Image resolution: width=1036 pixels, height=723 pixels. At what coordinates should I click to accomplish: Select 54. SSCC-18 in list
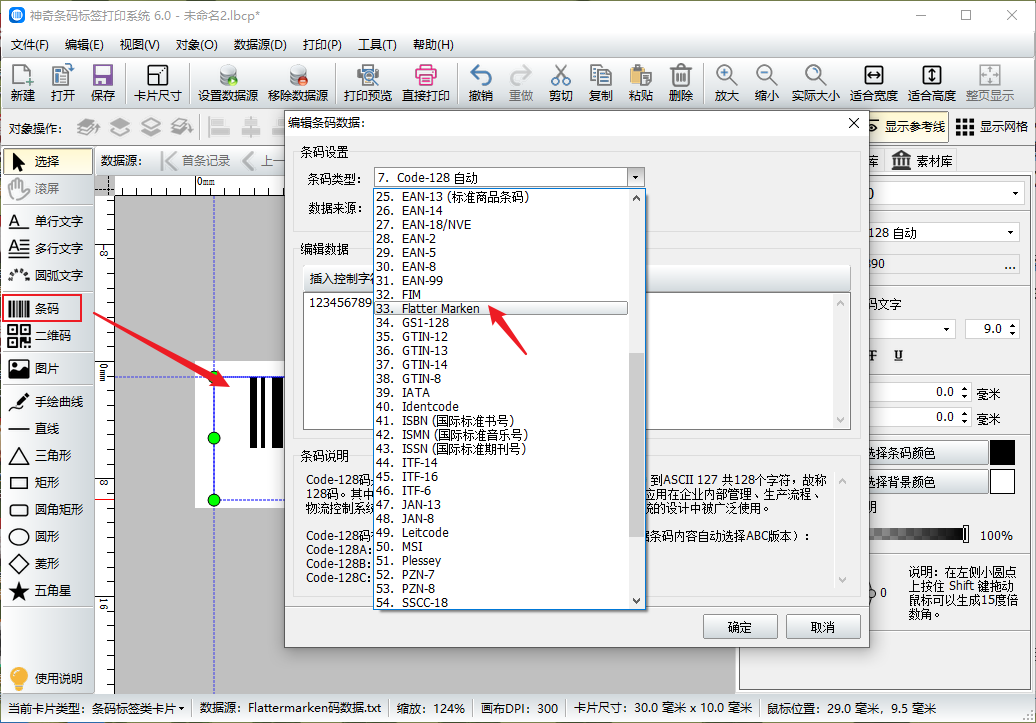click(x=501, y=603)
